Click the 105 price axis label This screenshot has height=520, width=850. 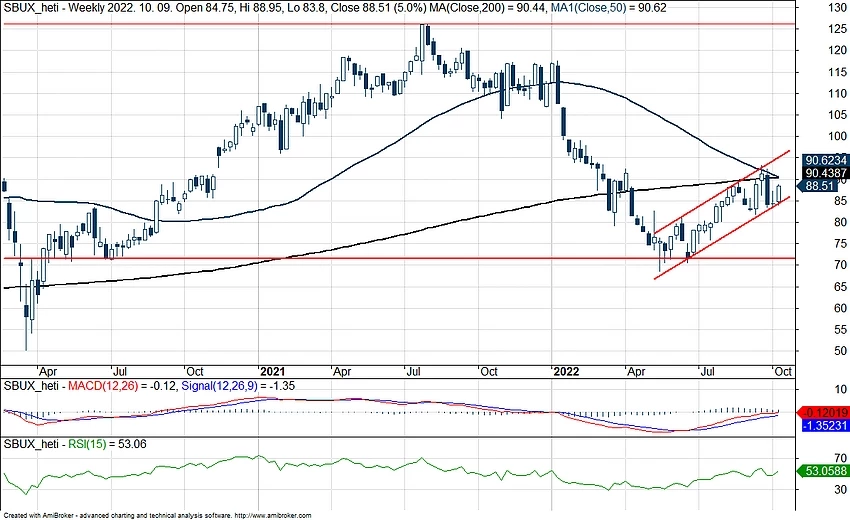[x=837, y=115]
